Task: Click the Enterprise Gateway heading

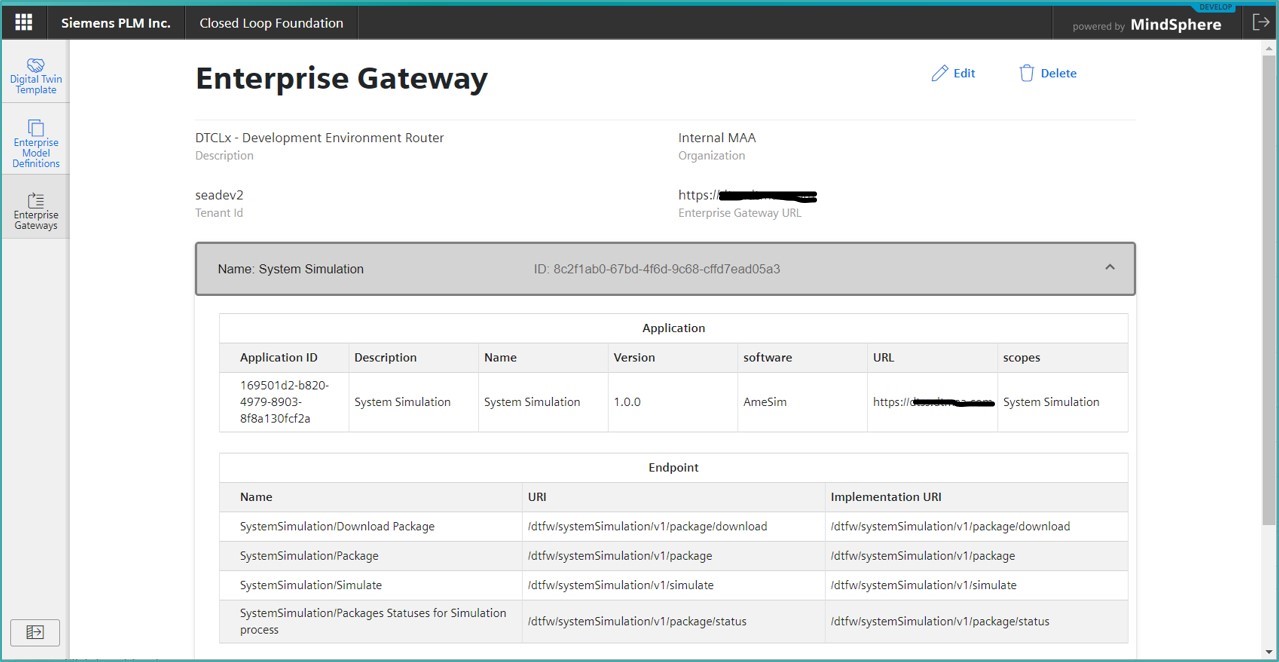Action: pyautogui.click(x=342, y=78)
